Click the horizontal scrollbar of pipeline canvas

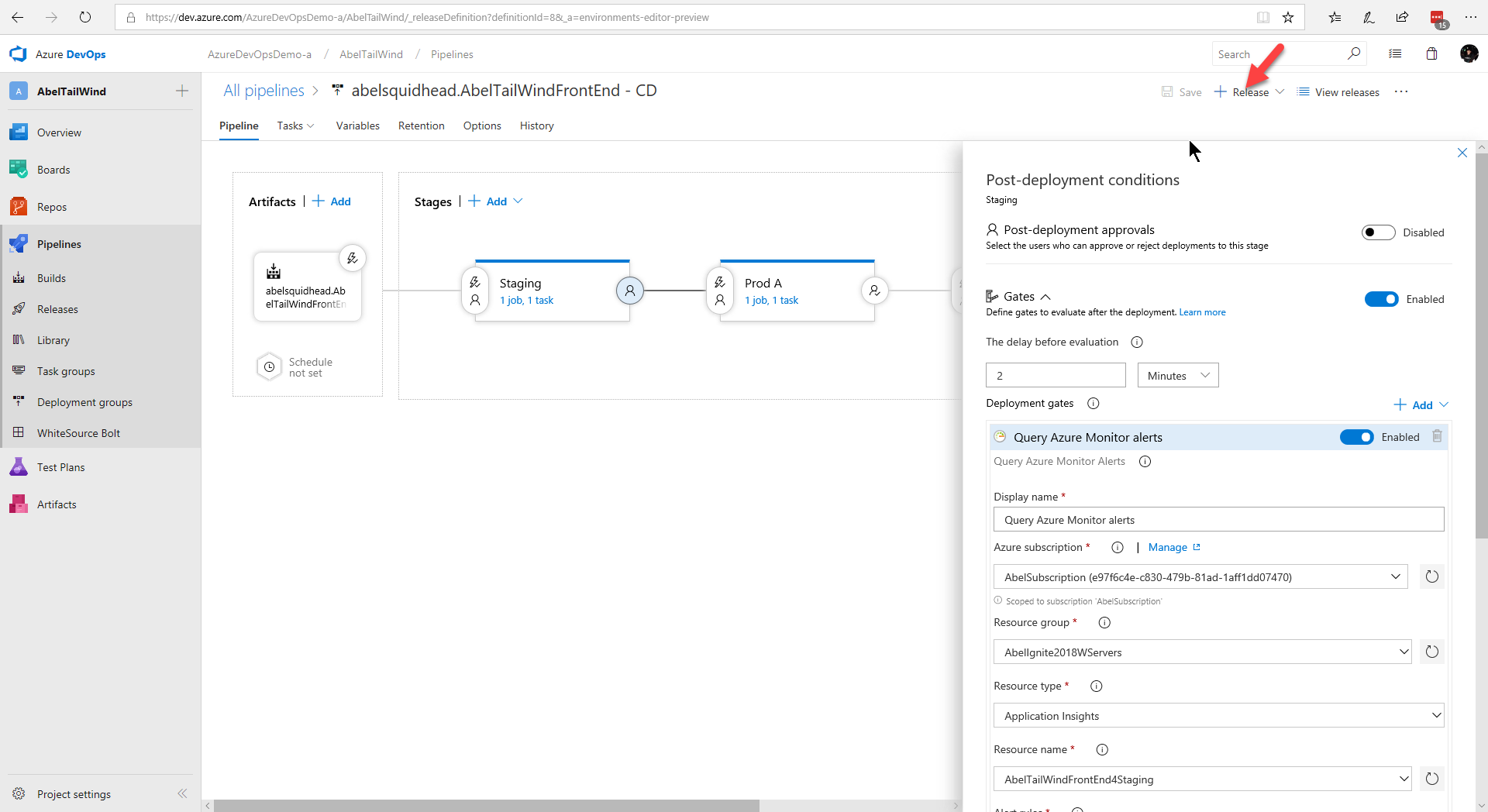pos(487,806)
